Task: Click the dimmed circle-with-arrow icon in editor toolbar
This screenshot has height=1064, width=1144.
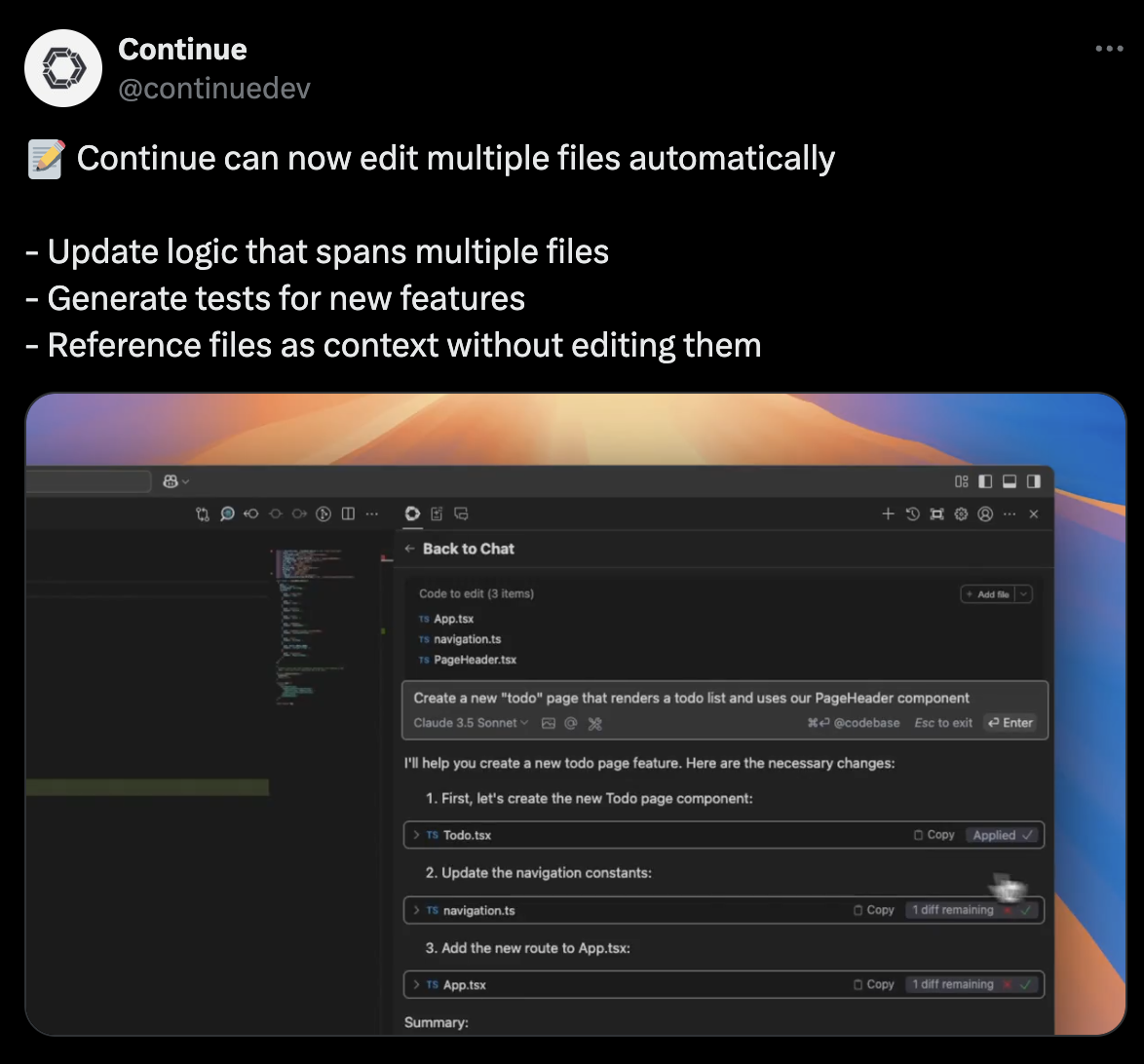Action: (x=299, y=513)
